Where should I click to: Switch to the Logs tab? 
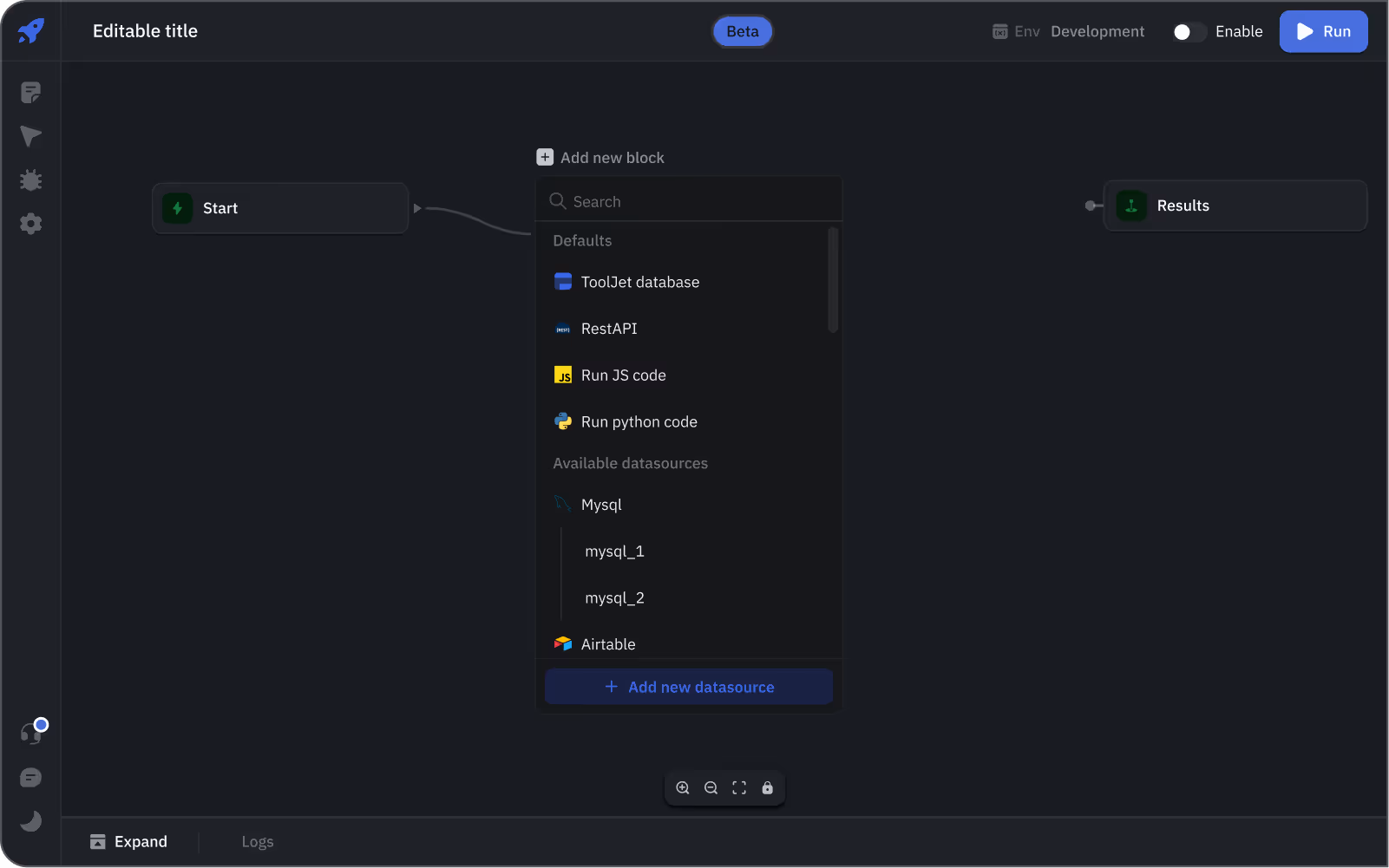[257, 841]
